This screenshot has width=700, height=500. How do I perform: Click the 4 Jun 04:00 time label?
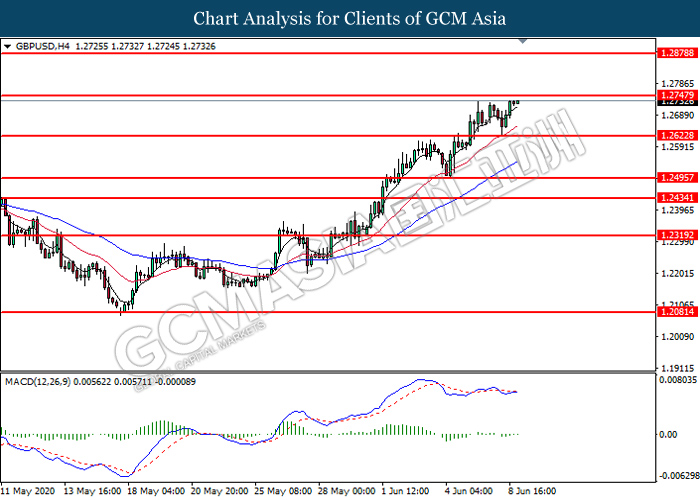click(470, 491)
